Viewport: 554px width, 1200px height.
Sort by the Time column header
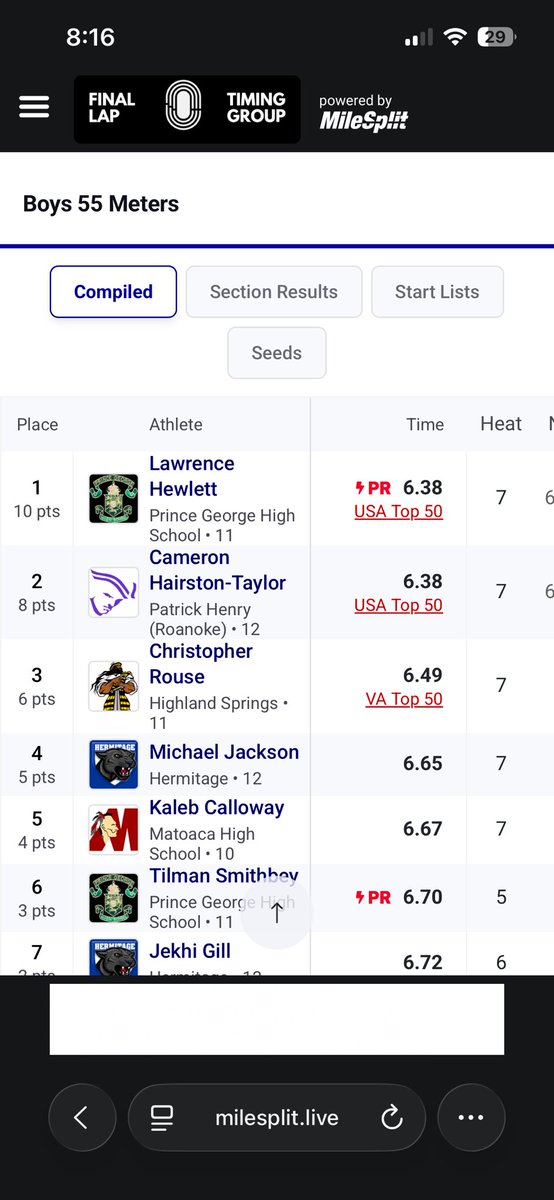[425, 424]
